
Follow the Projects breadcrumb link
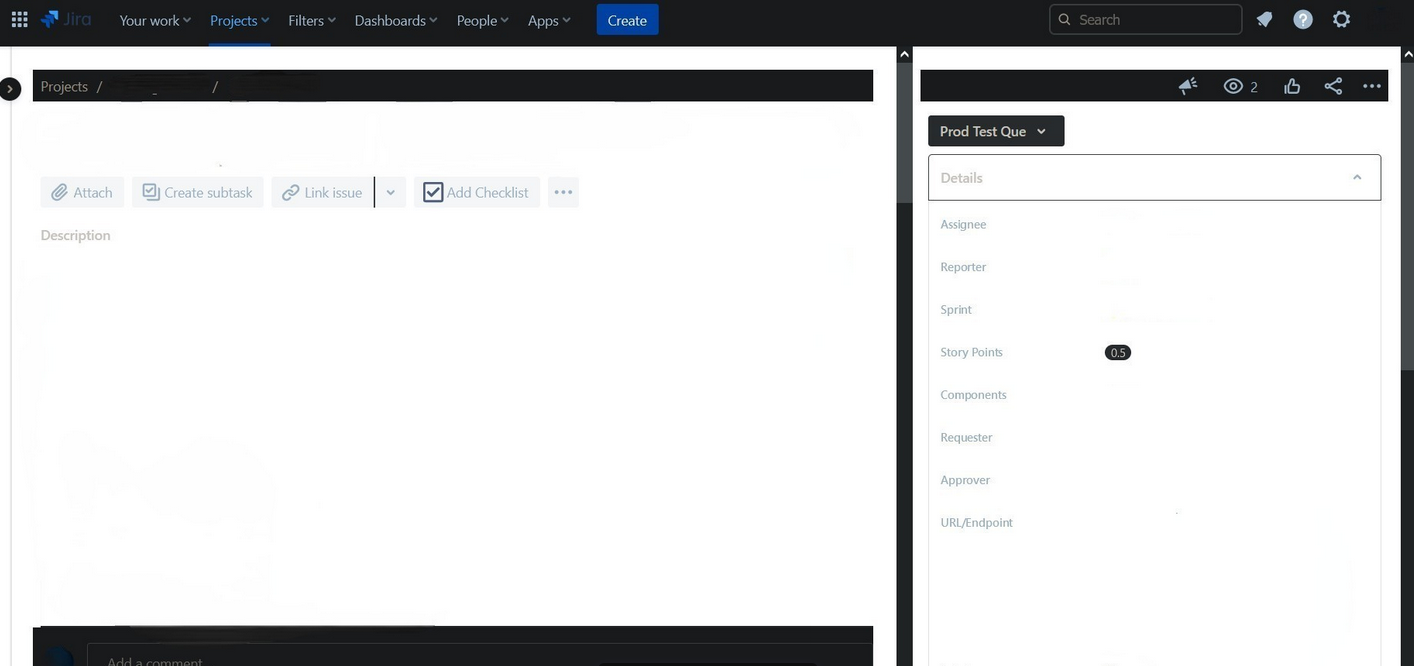(x=64, y=84)
